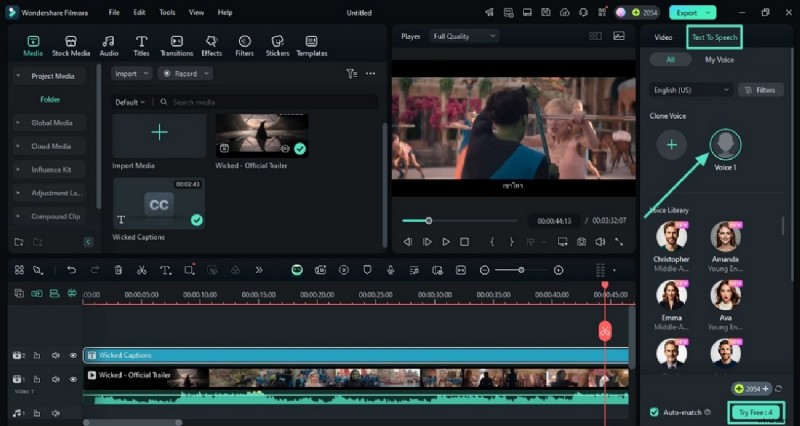Open the Tools menu
The image size is (800, 426).
coord(167,13)
